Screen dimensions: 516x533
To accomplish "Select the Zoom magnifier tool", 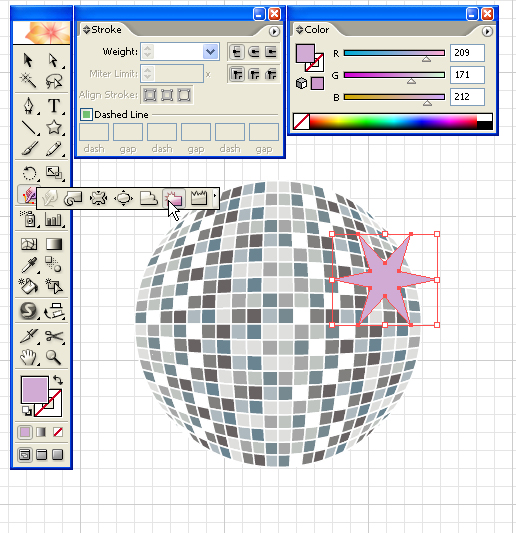I will coord(54,357).
